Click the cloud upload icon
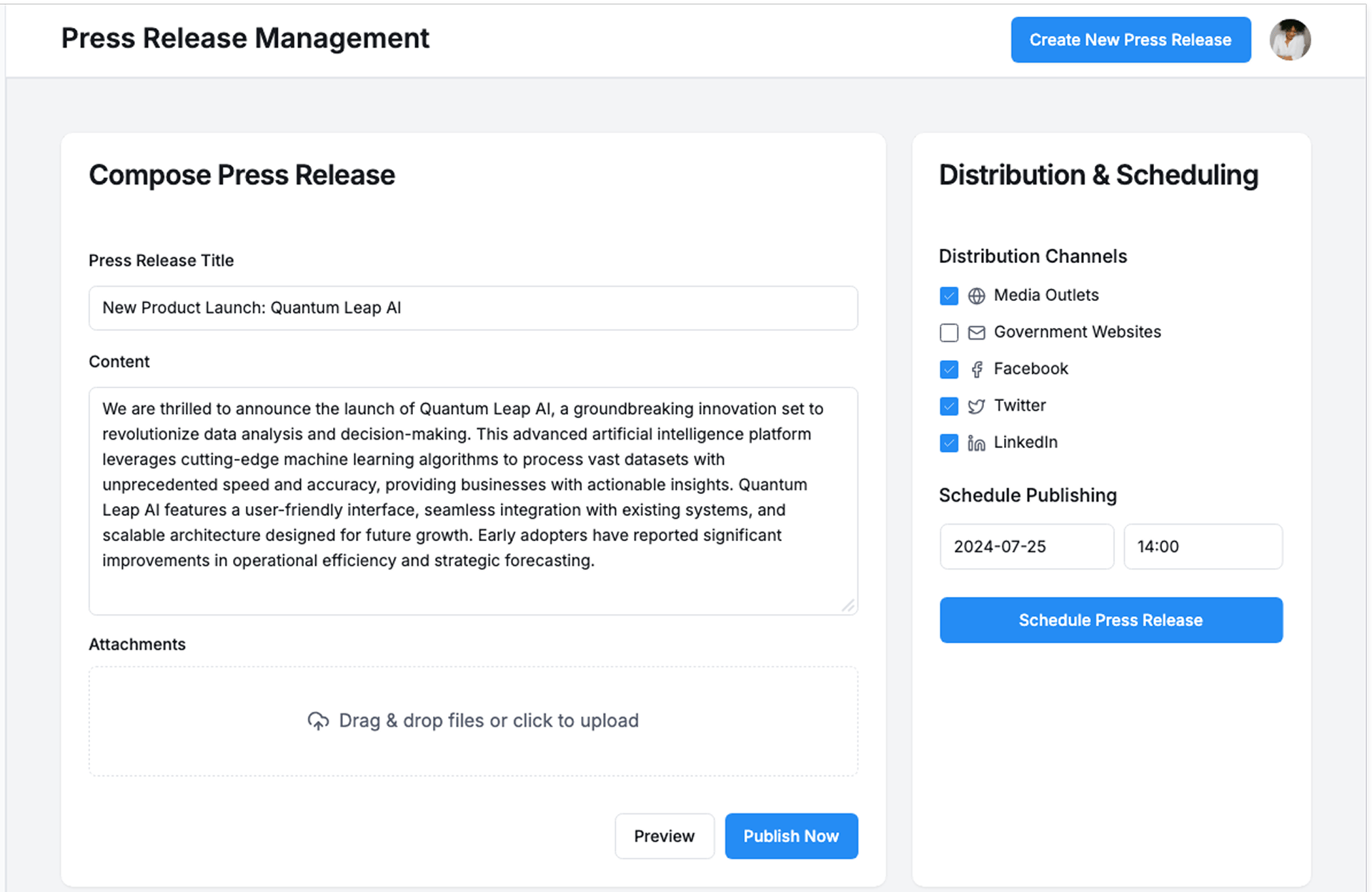 pyautogui.click(x=318, y=720)
